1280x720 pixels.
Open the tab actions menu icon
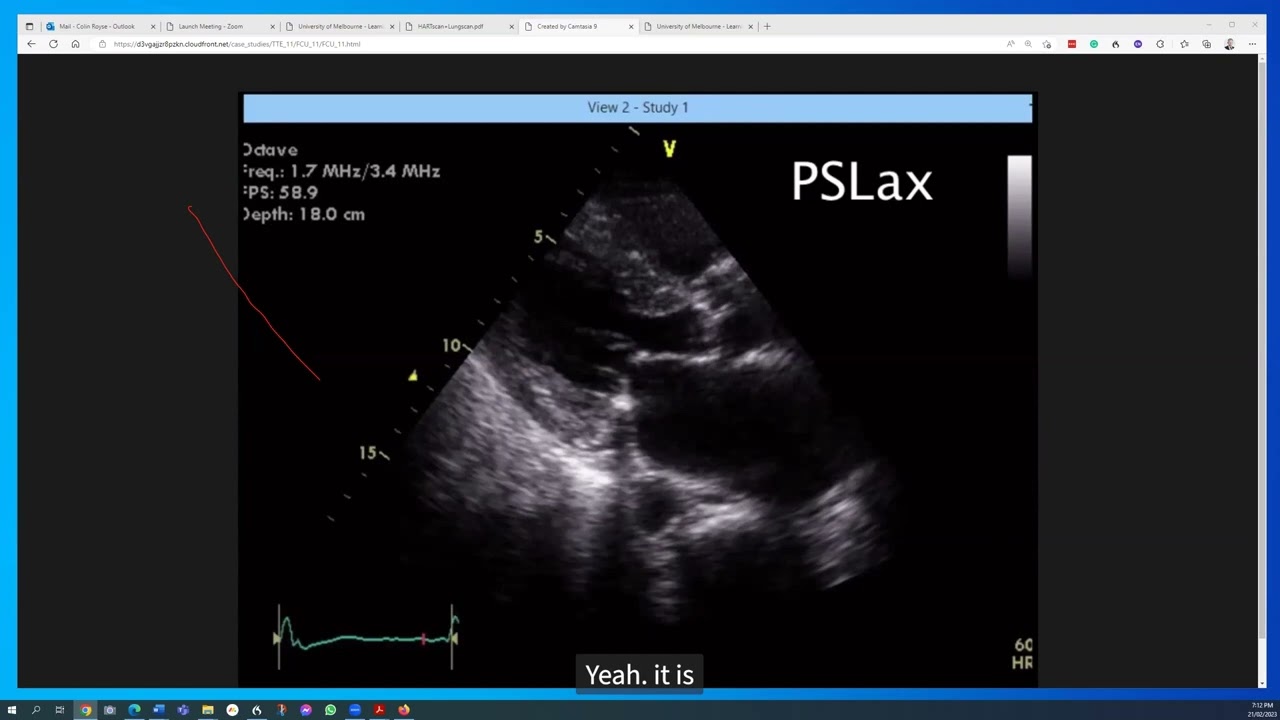pyautogui.click(x=29, y=26)
